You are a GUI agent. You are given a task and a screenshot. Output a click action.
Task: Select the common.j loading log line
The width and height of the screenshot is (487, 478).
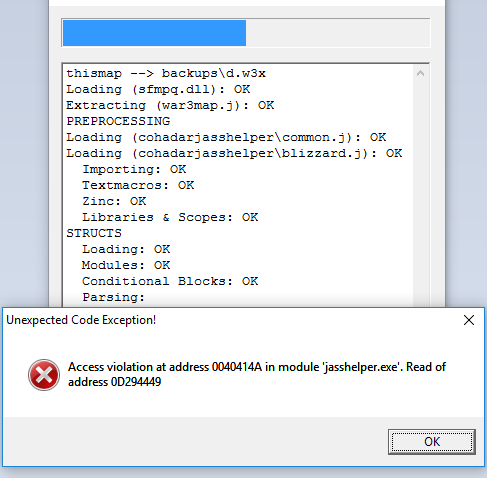coord(226,137)
